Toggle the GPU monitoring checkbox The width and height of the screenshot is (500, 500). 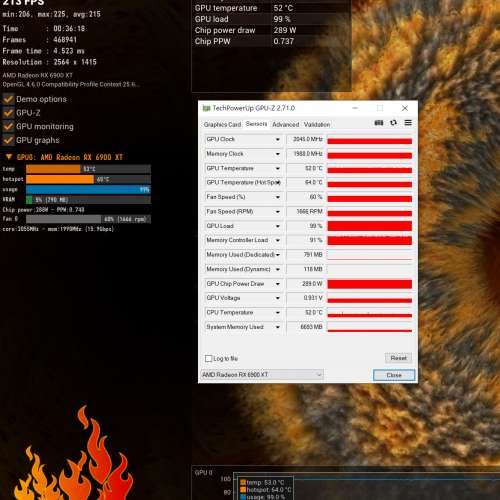tap(8, 126)
